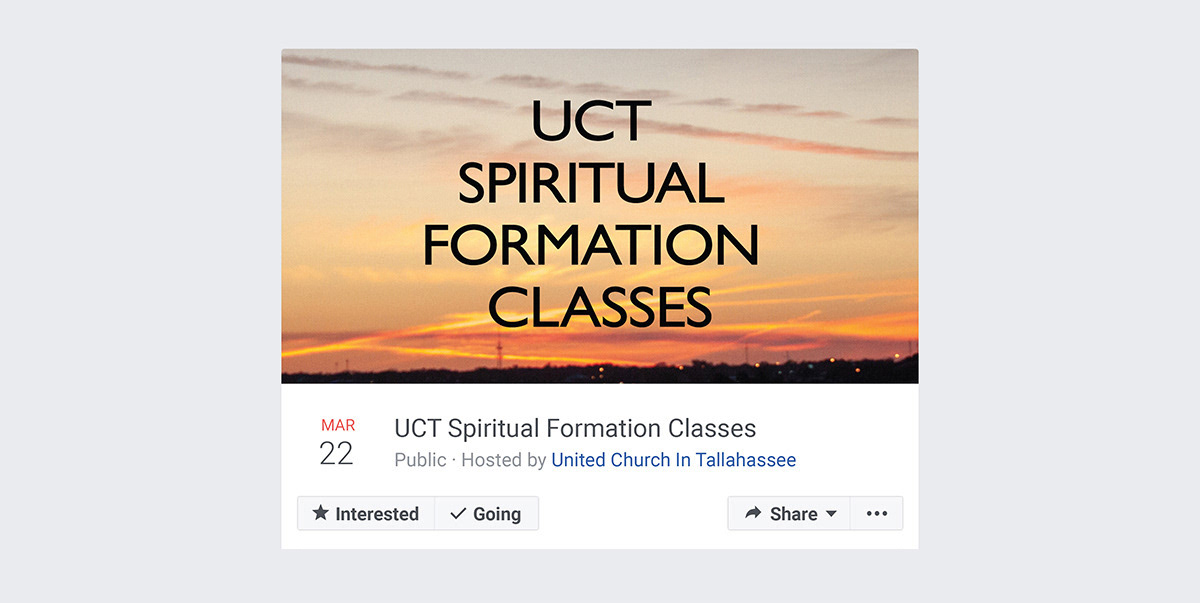This screenshot has height=603, width=1200.
Task: Click the word CLASSES on the cover image
Action: point(600,307)
